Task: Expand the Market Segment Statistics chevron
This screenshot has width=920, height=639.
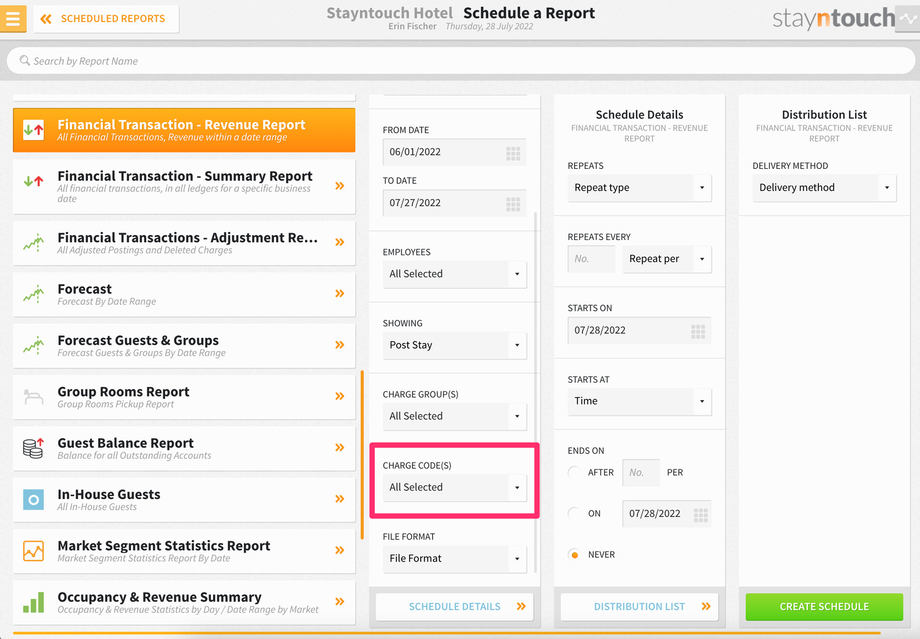Action: tap(340, 550)
